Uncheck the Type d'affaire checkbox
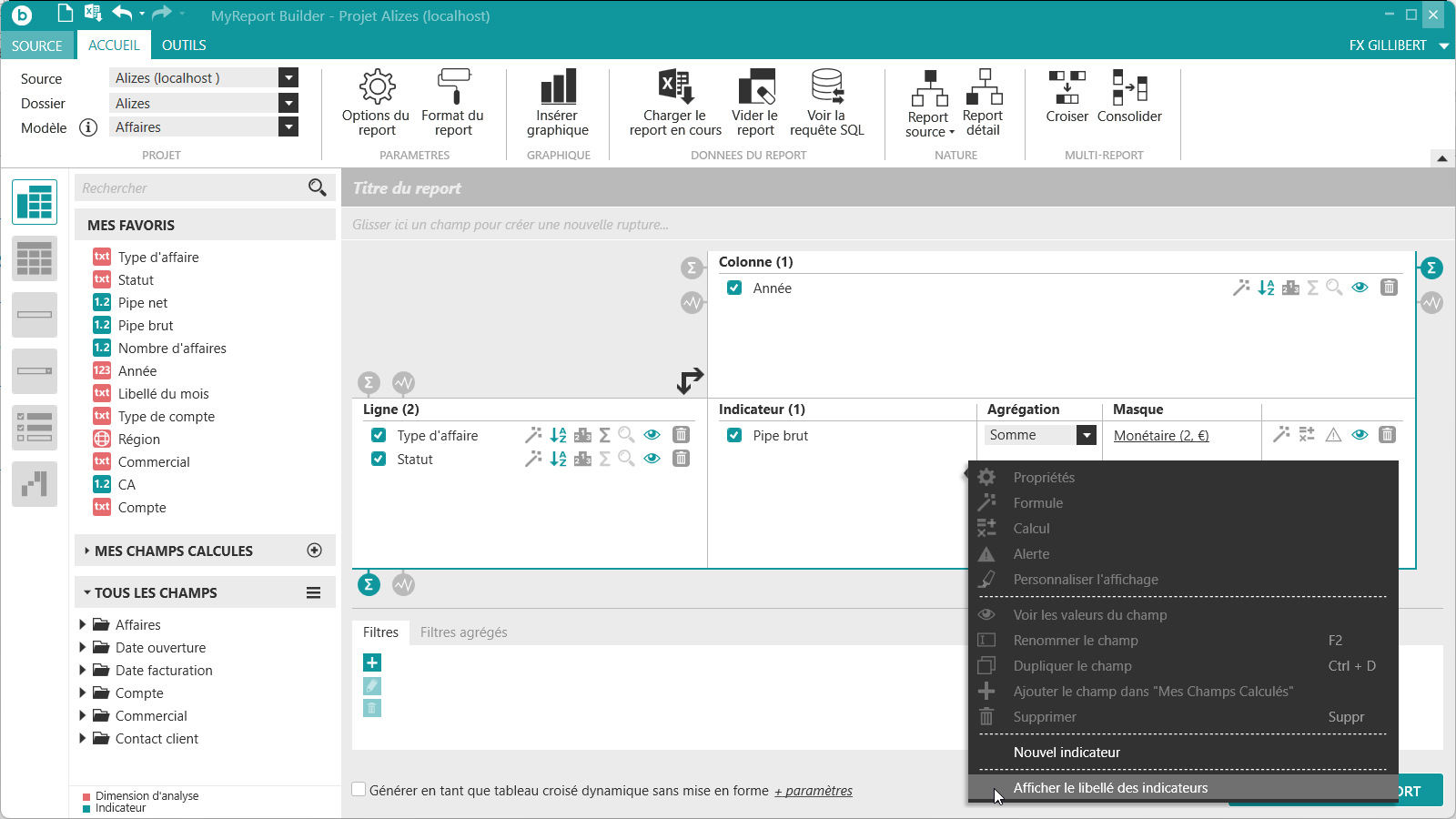 (379, 435)
